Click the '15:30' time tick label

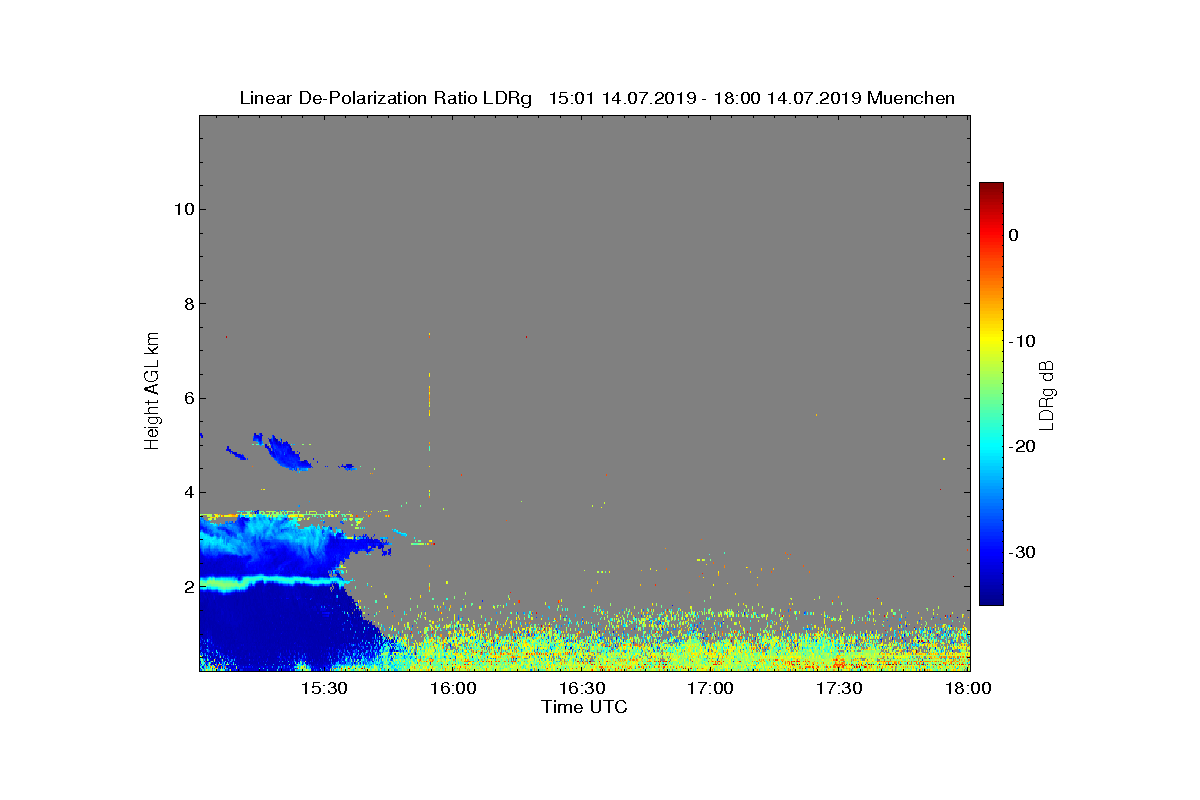point(325,688)
